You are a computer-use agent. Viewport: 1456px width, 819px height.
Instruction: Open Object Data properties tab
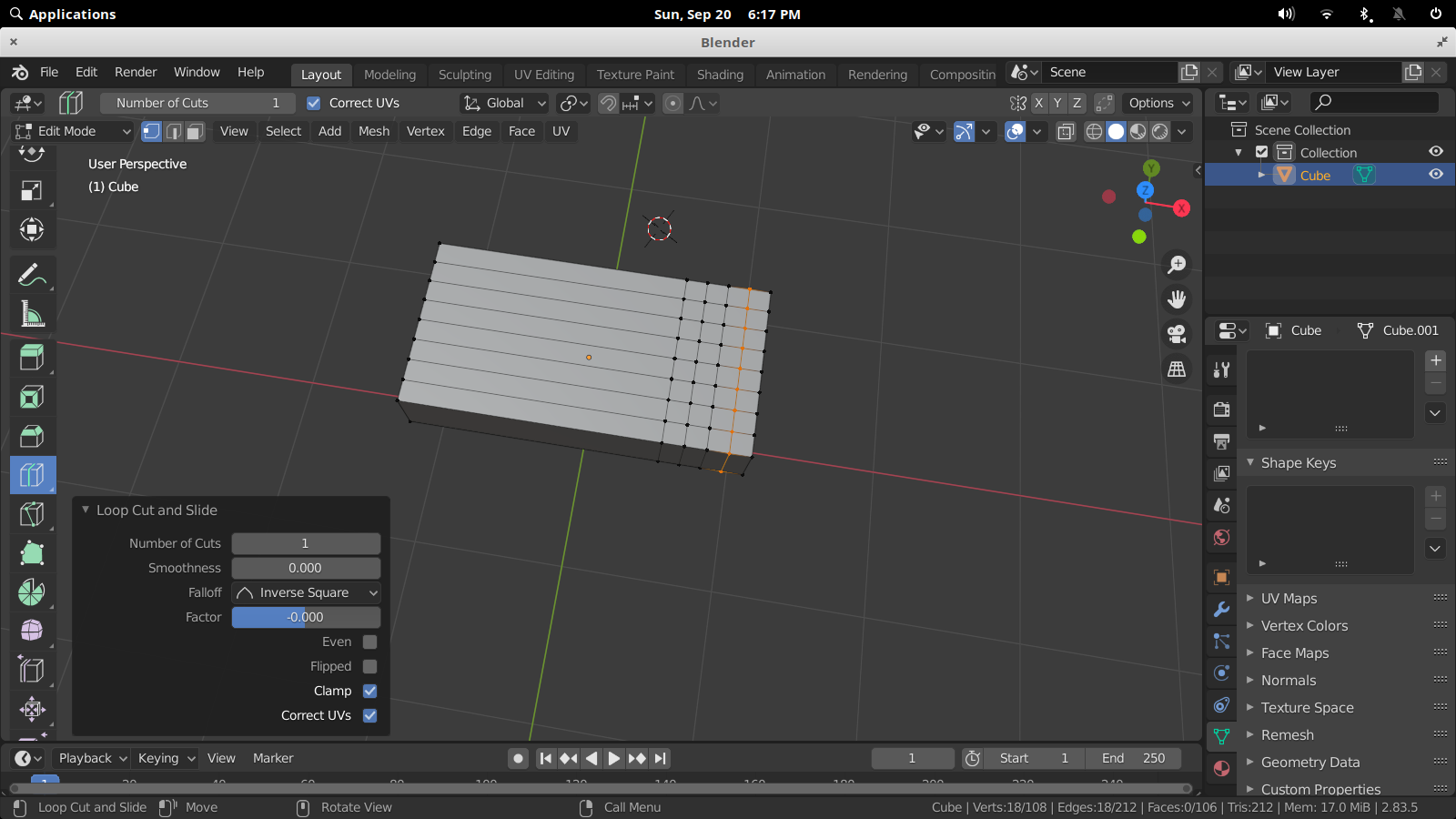click(x=1221, y=736)
